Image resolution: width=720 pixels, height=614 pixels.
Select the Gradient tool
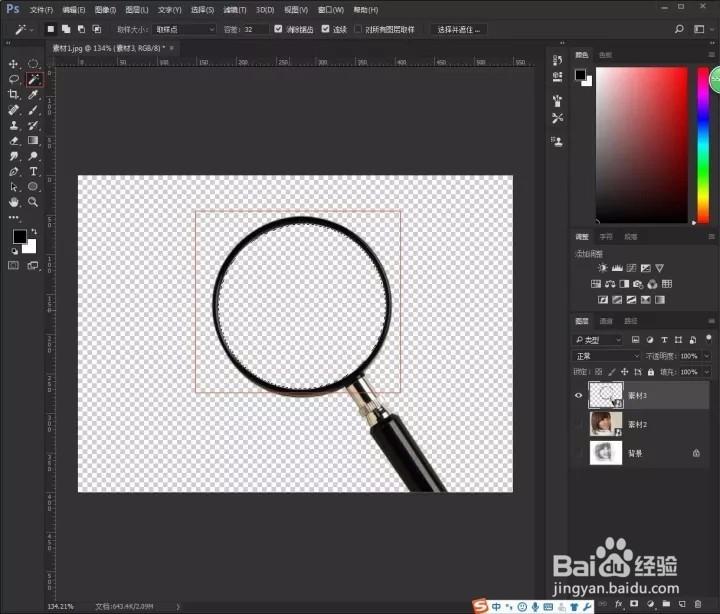[x=33, y=140]
